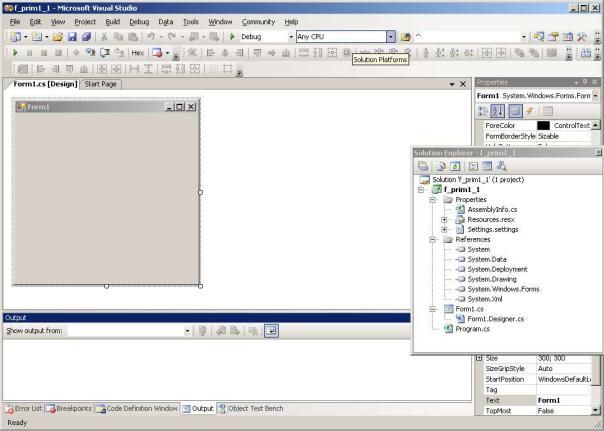Viewport: 604px width, 431px height.
Task: Select System.Drawing reference
Action: point(492,279)
